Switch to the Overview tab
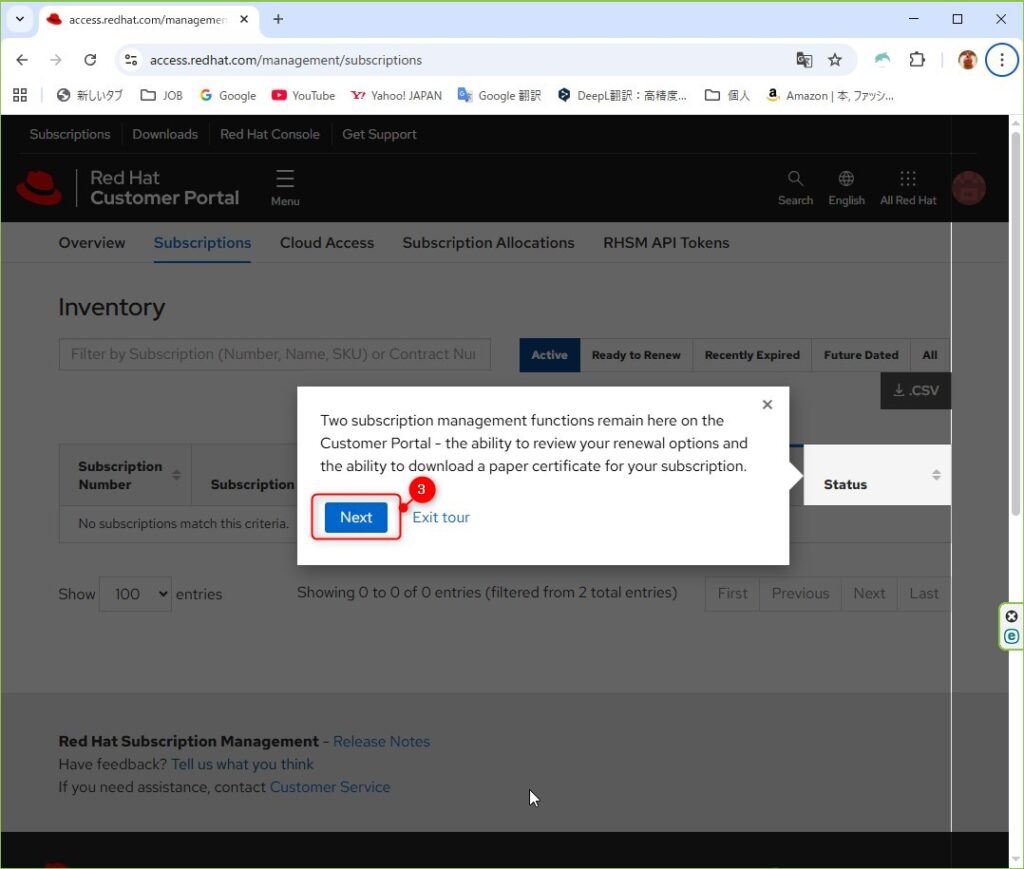 (91, 242)
